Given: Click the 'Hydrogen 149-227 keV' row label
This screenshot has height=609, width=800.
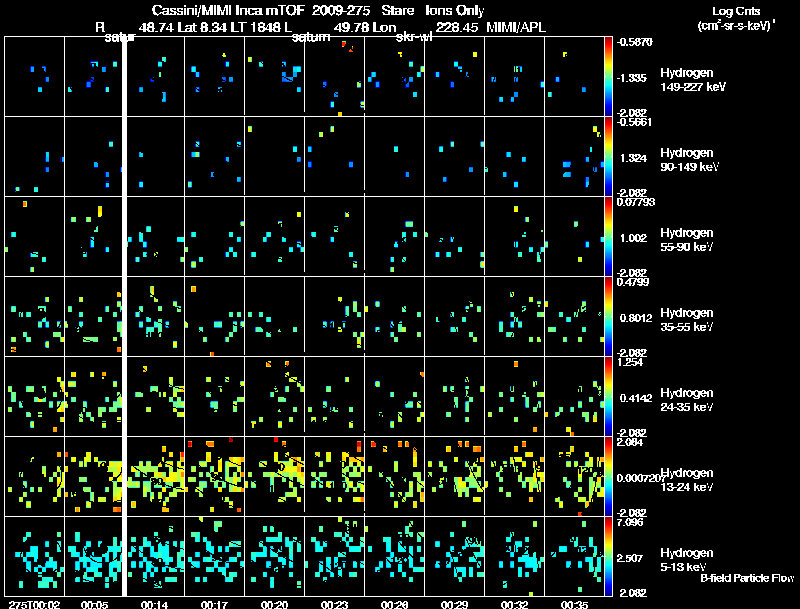Looking at the screenshot, I should (x=693, y=80).
